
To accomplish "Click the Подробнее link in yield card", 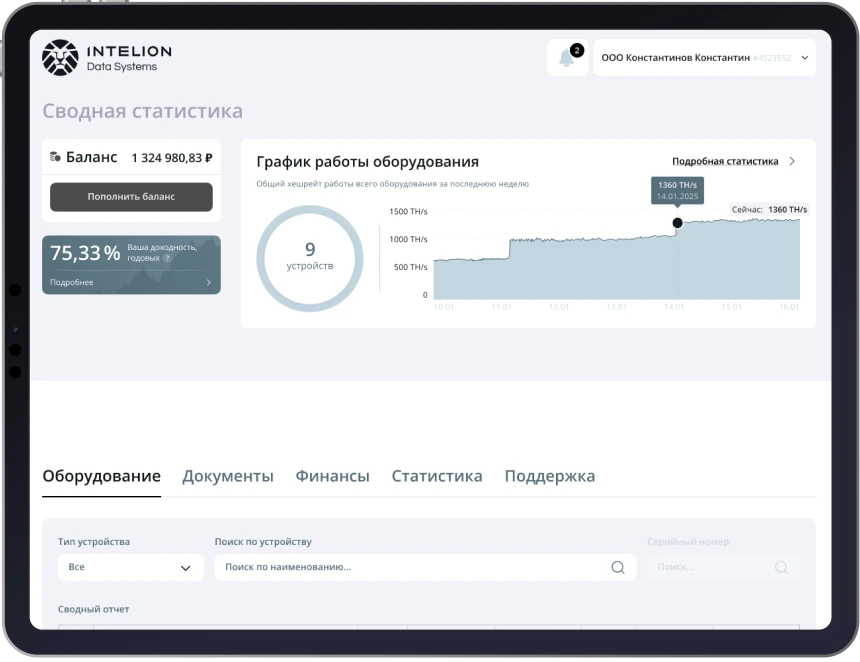I will point(72,283).
